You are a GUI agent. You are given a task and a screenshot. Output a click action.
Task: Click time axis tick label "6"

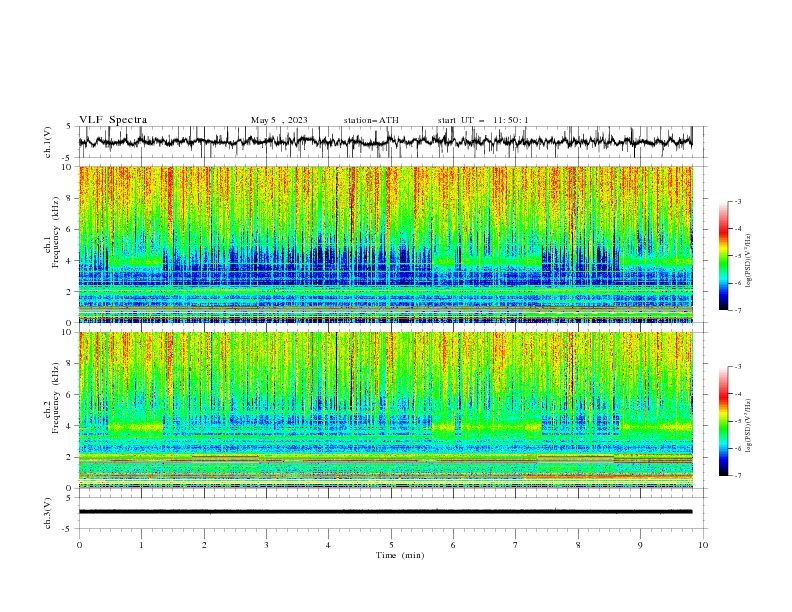453,545
